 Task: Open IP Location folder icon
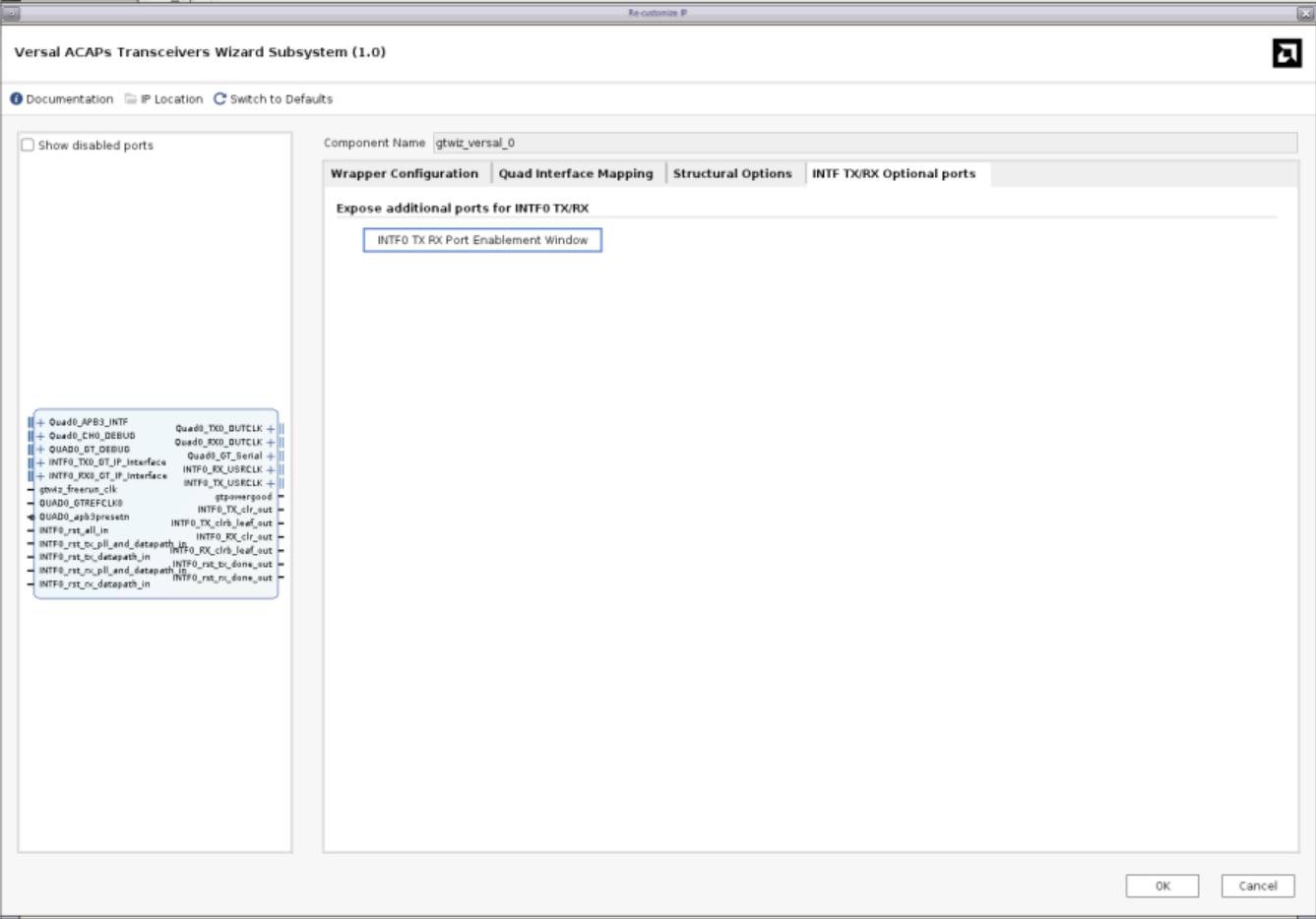click(131, 99)
